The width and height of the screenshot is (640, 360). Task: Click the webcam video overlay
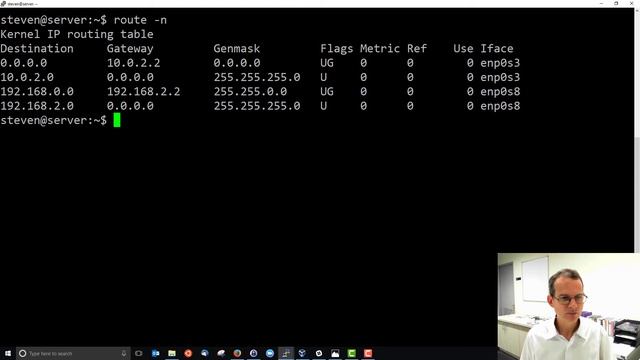(569, 307)
